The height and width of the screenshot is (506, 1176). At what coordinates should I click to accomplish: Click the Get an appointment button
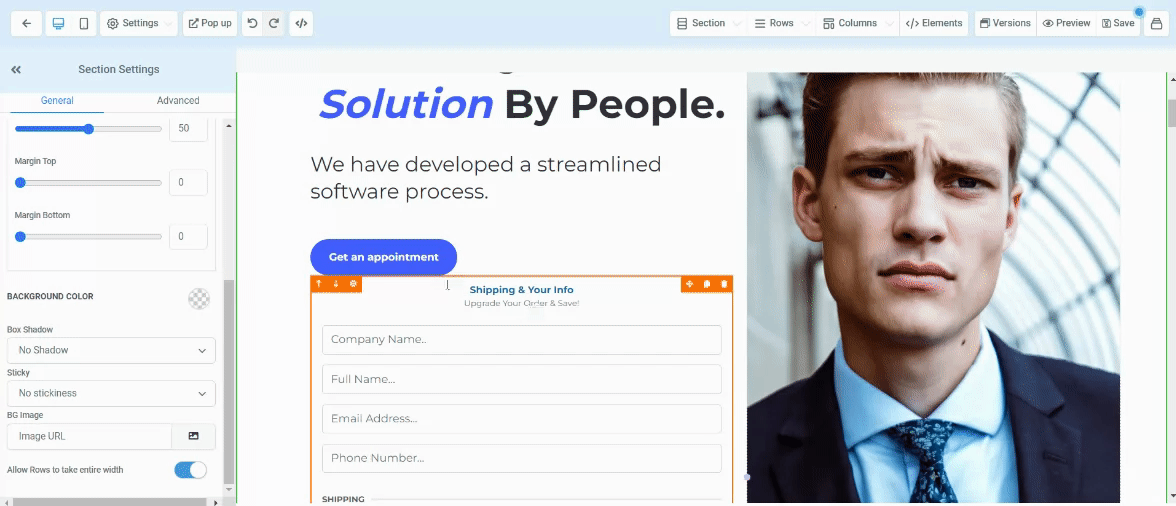tap(383, 257)
